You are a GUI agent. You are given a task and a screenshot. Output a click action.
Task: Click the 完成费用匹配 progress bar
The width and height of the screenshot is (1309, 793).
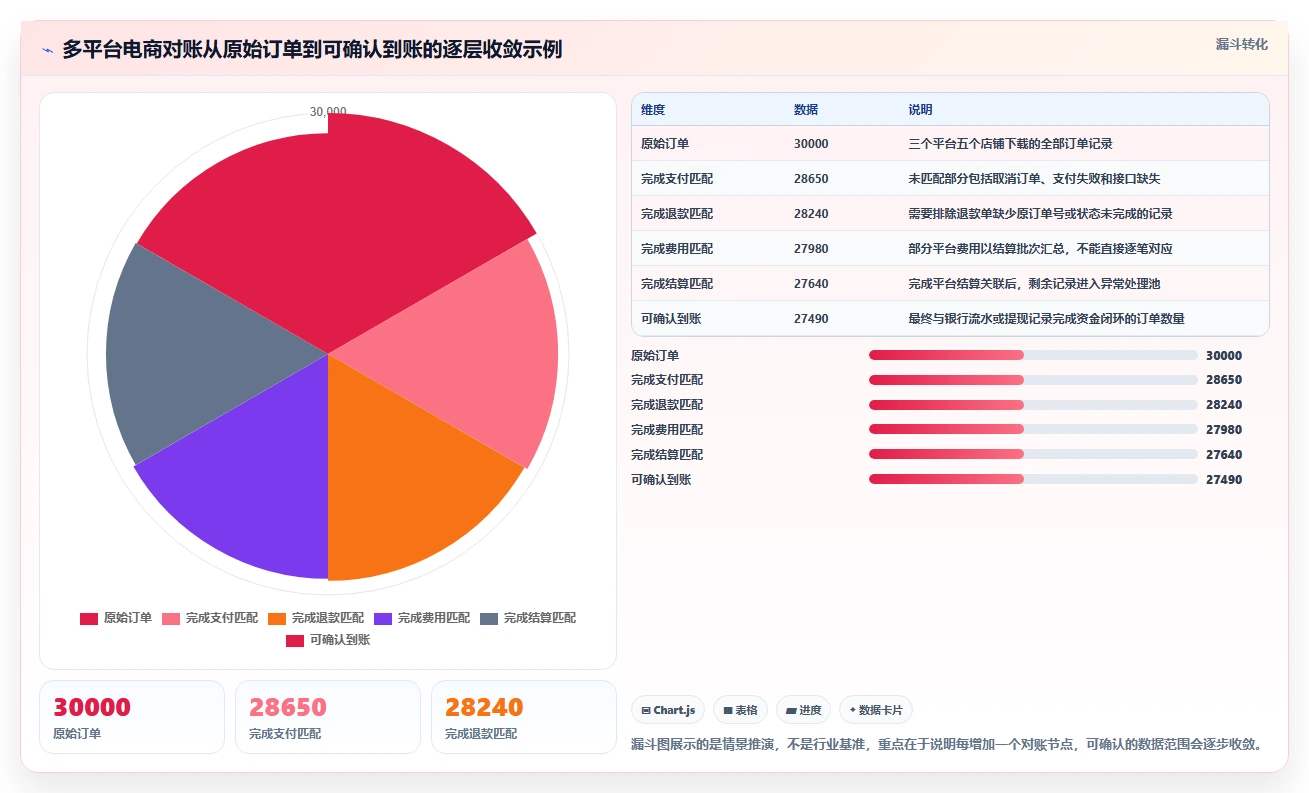[x=1033, y=430]
